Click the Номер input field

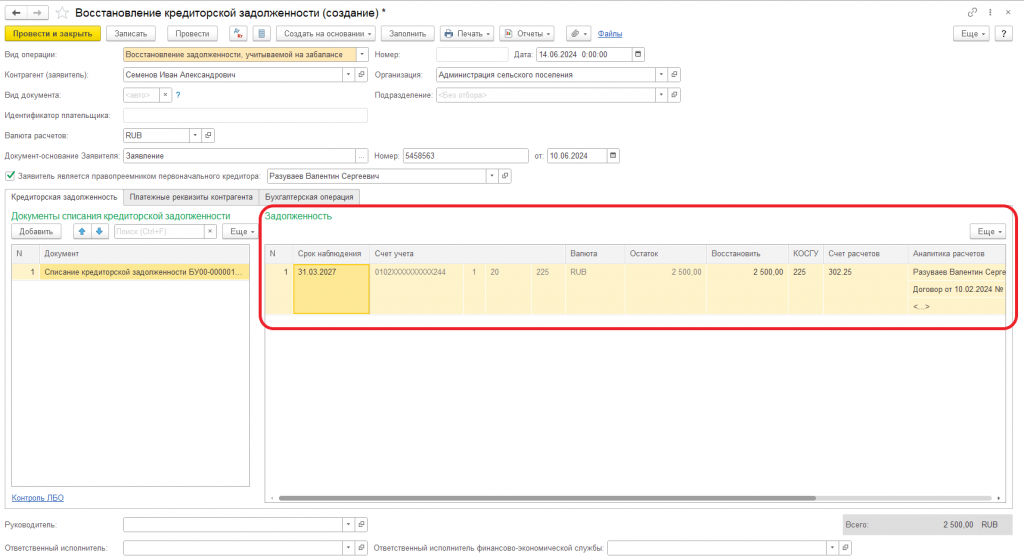coord(472,54)
